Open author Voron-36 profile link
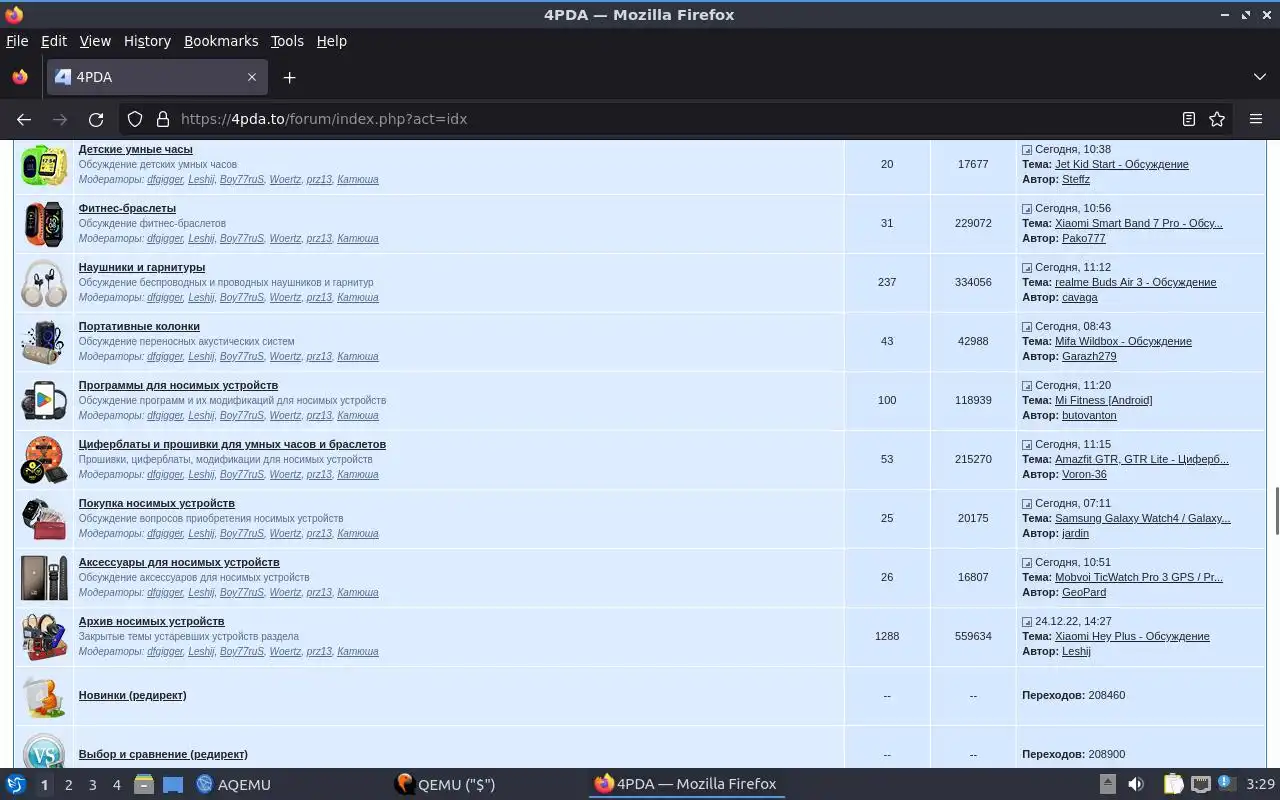 [1084, 474]
